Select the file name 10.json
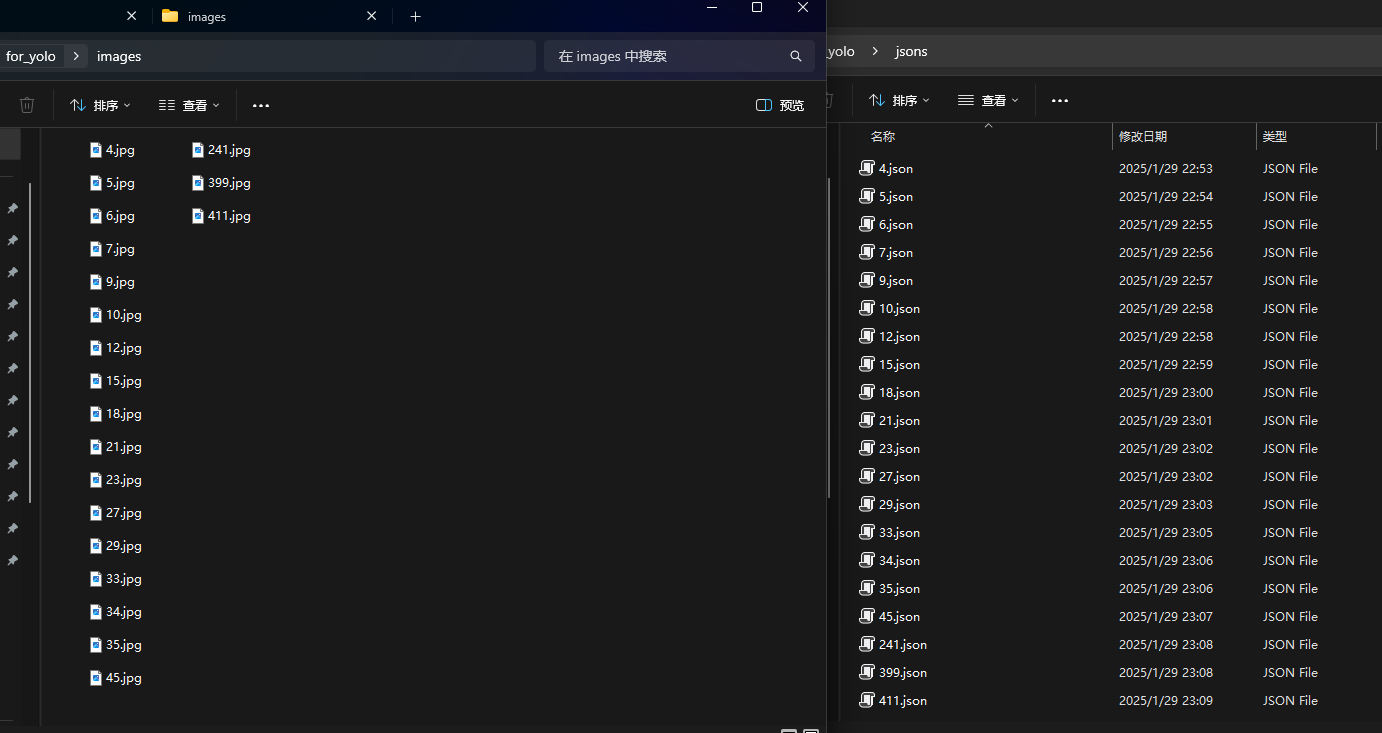This screenshot has width=1382, height=733. (x=899, y=309)
